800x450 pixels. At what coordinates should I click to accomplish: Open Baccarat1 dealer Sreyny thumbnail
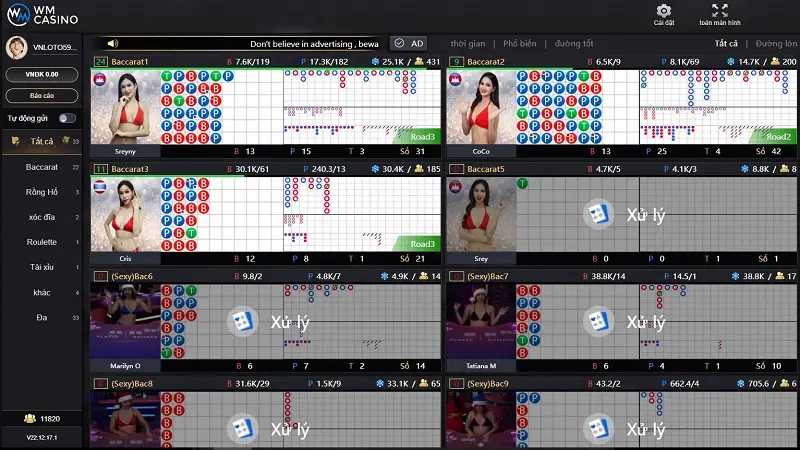click(x=126, y=107)
